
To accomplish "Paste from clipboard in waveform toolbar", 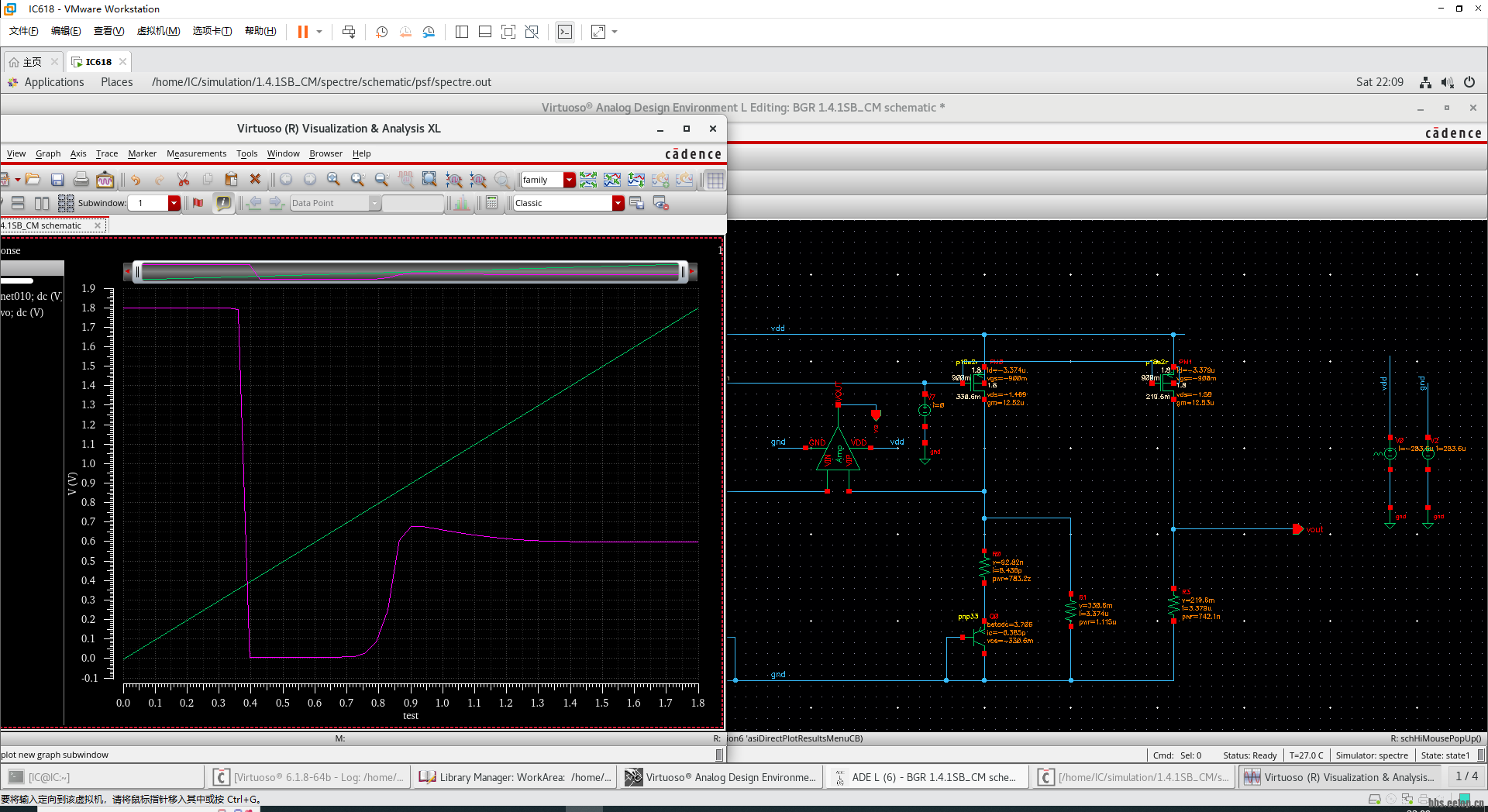I will point(231,180).
